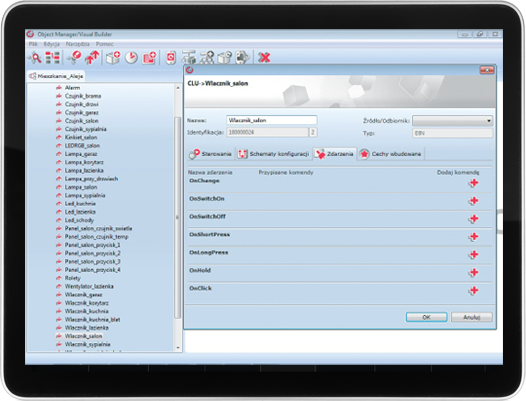Click the red script with plus icon
This screenshot has height=401, width=526.
[149, 58]
